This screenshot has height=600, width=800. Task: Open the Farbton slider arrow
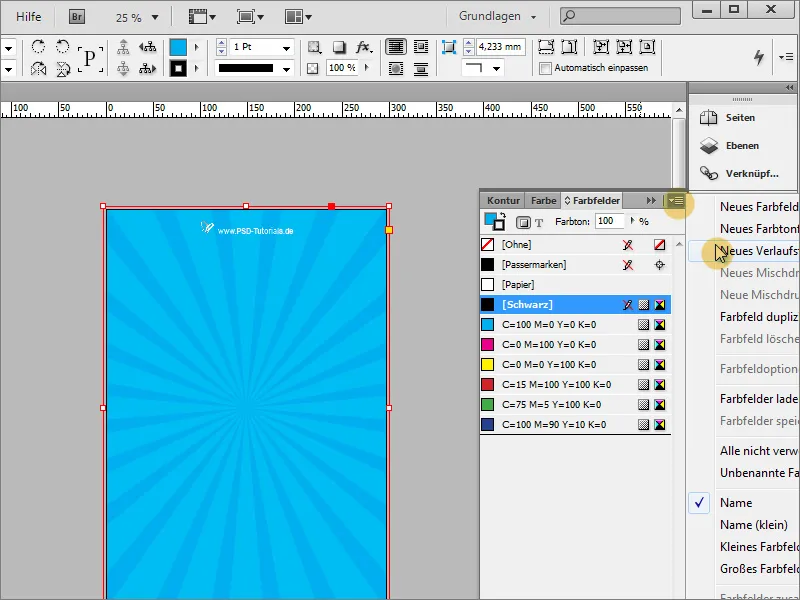[633, 221]
